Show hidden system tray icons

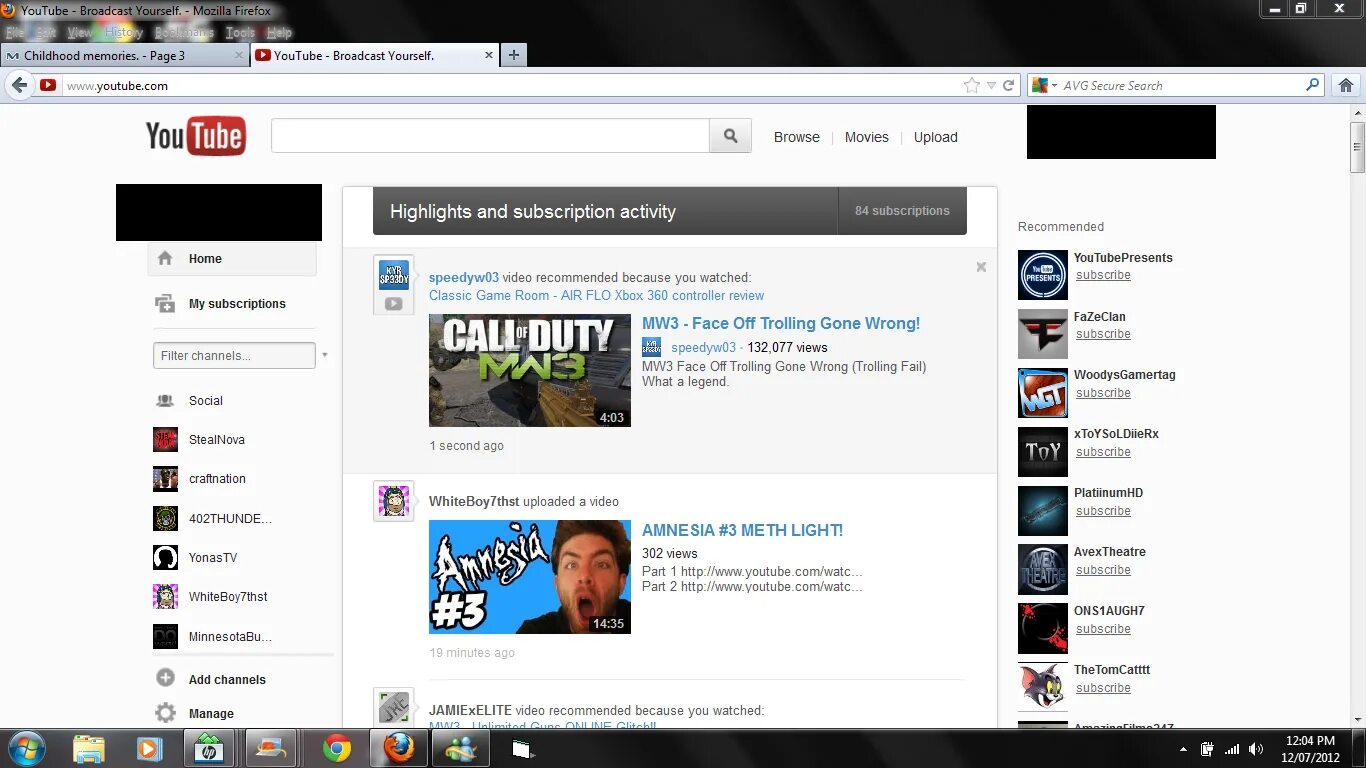point(1183,748)
